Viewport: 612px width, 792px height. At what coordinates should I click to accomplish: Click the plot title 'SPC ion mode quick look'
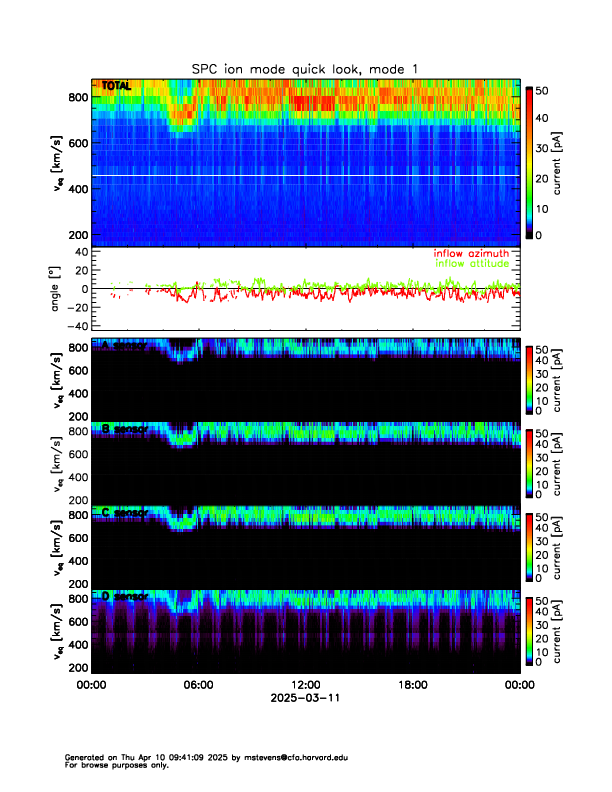pos(305,68)
